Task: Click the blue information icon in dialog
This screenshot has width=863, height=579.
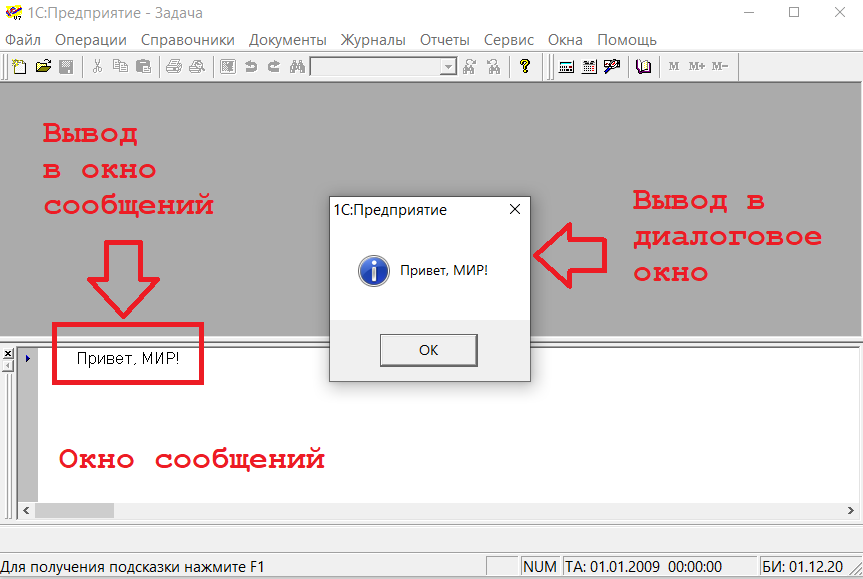Action: 374,271
